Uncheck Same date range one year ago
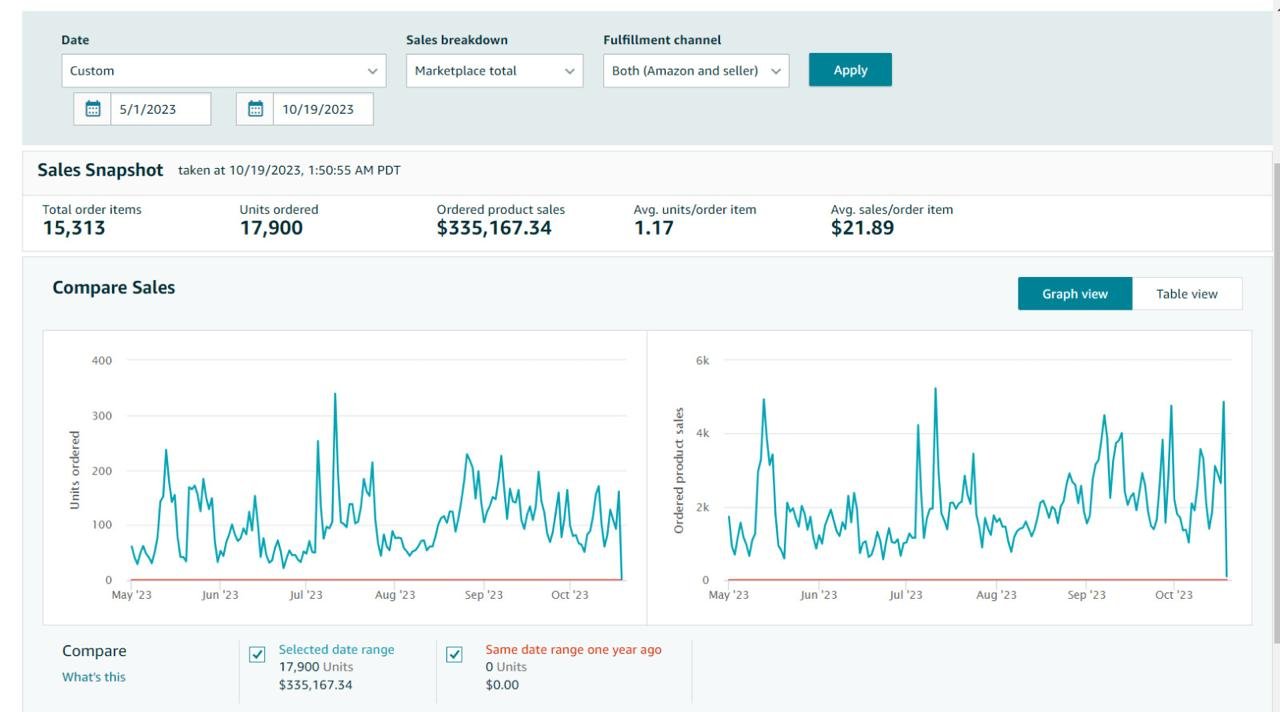The width and height of the screenshot is (1280, 712). click(454, 654)
